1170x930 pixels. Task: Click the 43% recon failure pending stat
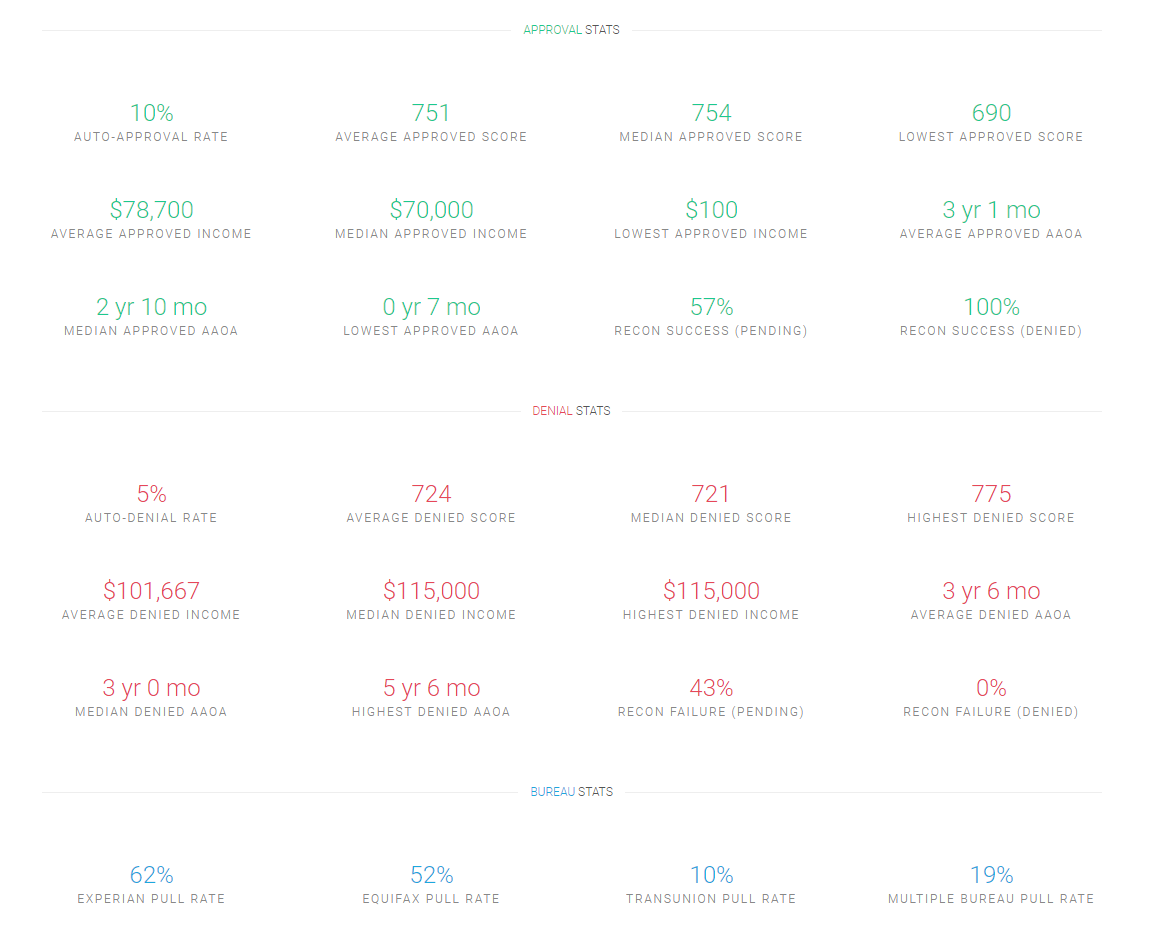[x=711, y=689]
